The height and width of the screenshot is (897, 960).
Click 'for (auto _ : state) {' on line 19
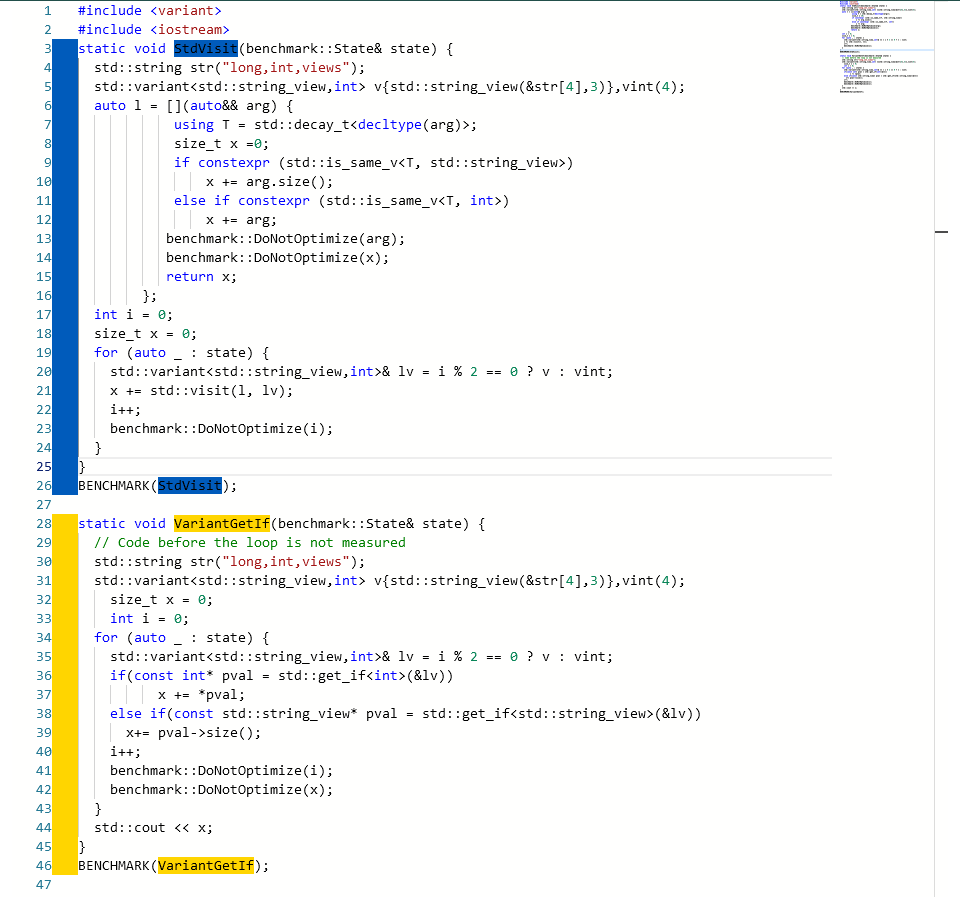181,352
